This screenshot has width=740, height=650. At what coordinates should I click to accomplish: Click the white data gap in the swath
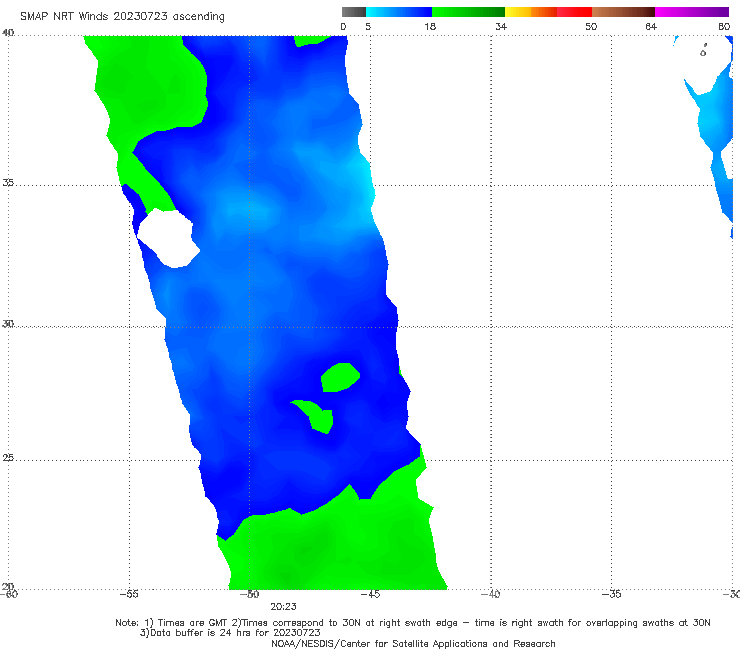(x=168, y=238)
